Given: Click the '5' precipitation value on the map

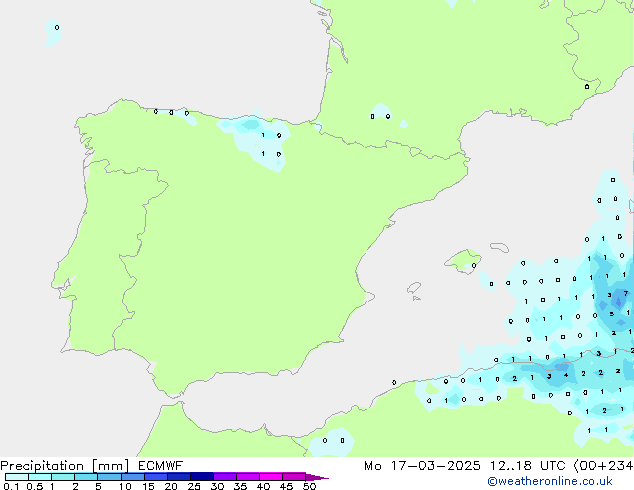Looking at the screenshot, I should pyautogui.click(x=612, y=314).
